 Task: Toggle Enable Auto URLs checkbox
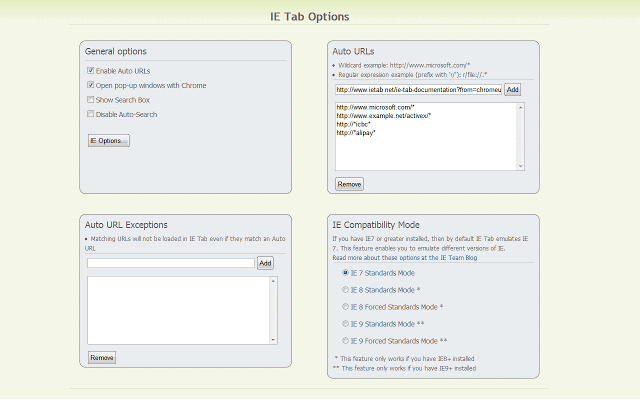pyautogui.click(x=91, y=71)
